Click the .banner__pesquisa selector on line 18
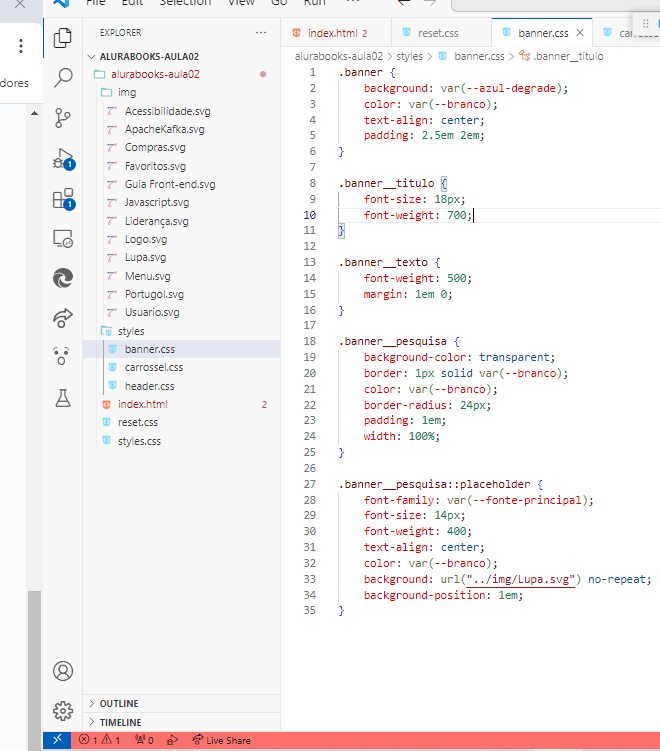660x751 pixels. (393, 342)
